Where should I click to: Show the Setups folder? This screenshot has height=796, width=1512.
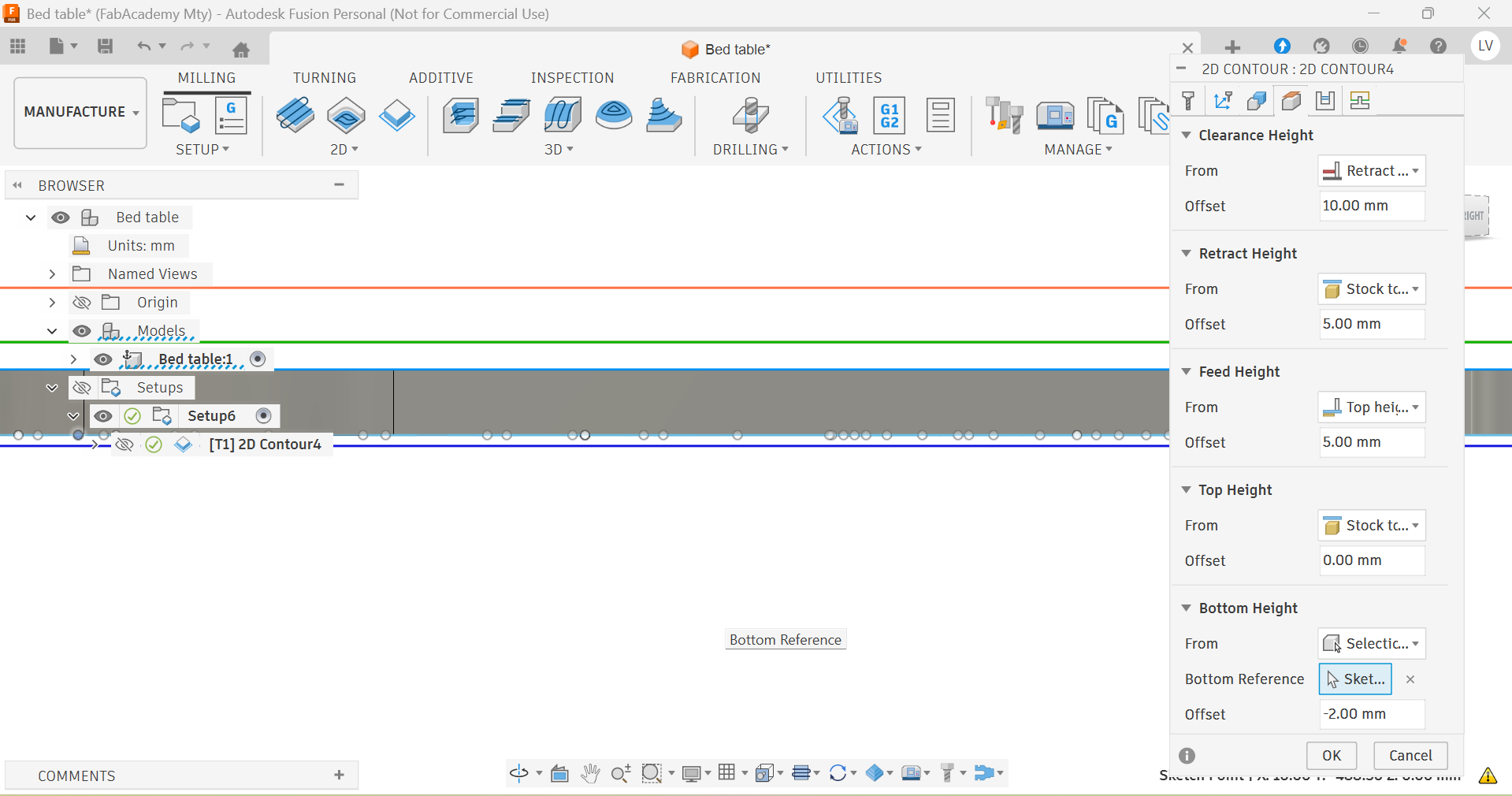(x=82, y=388)
